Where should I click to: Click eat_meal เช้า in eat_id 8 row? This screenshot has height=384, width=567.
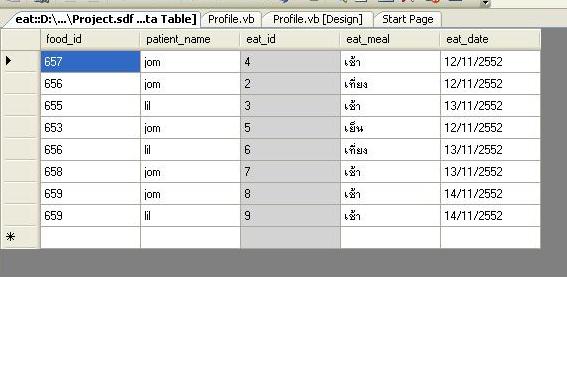[391, 194]
